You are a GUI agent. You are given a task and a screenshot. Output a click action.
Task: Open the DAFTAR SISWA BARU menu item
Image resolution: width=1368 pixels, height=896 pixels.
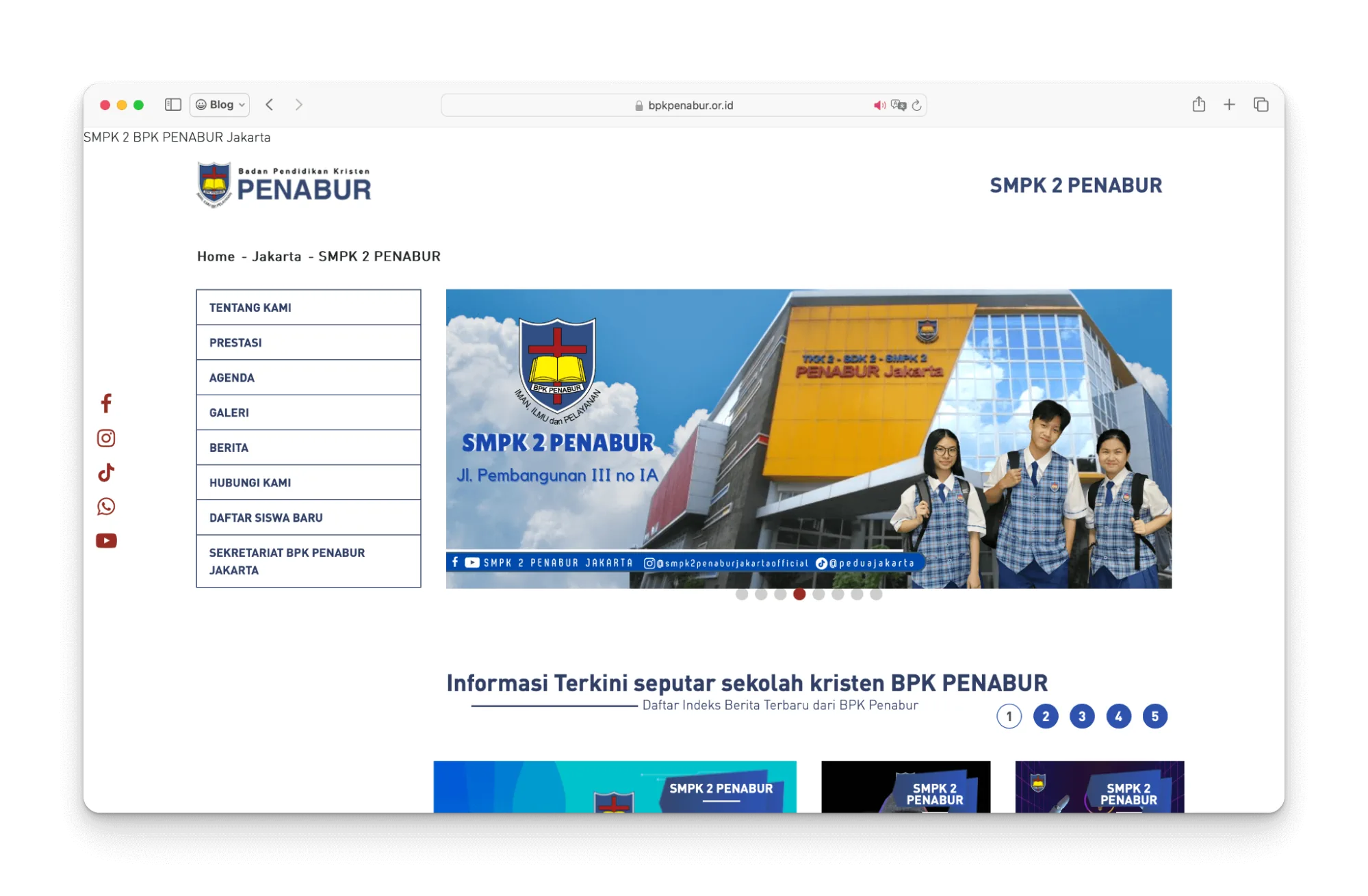click(309, 518)
